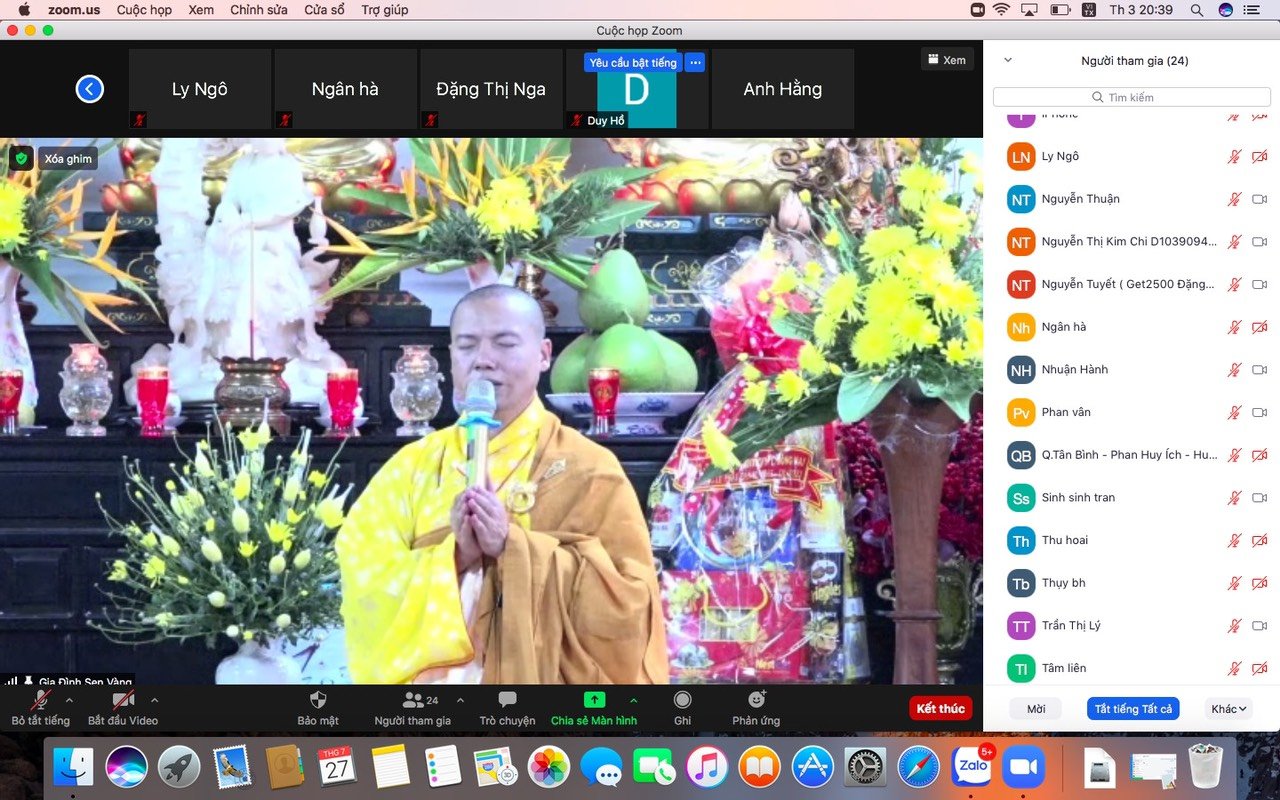Start camera with Bắt đầu Video
1280x800 pixels.
coord(122,700)
